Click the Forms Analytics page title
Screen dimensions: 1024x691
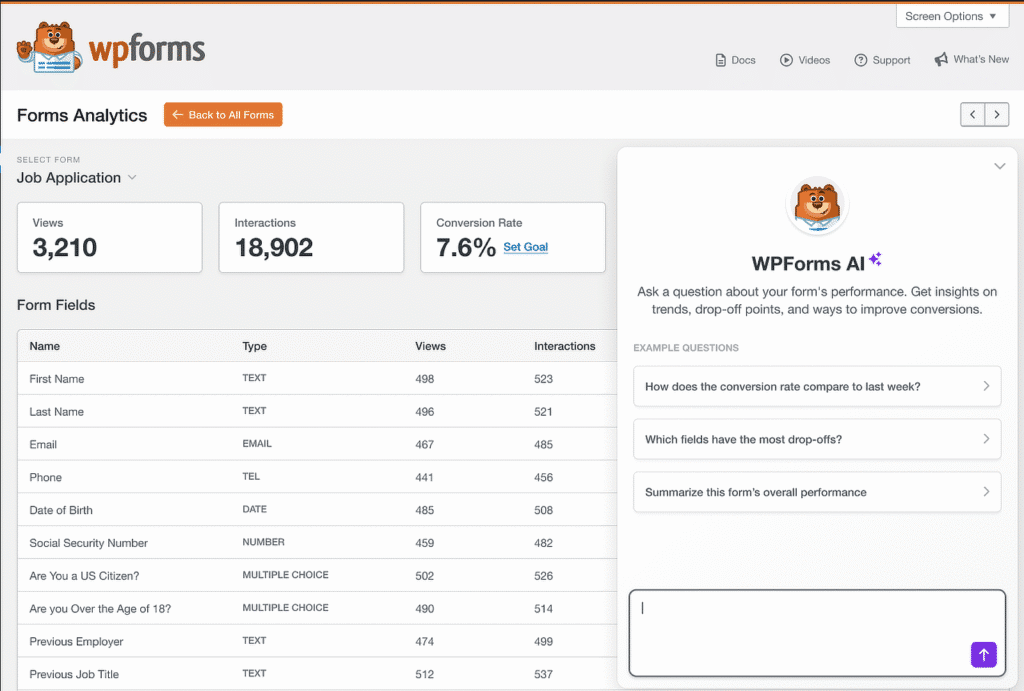82,116
